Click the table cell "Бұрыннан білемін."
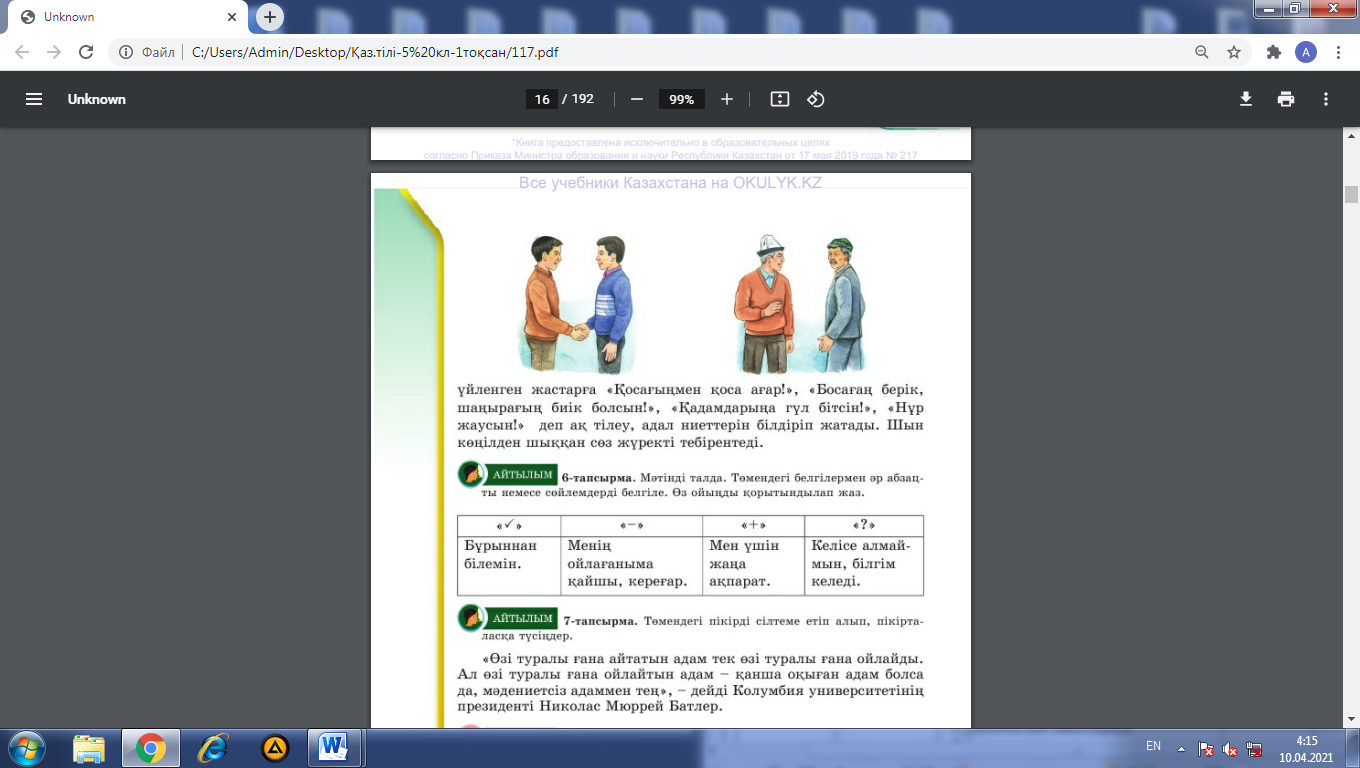Image resolution: width=1360 pixels, height=768 pixels. pyautogui.click(x=509, y=566)
